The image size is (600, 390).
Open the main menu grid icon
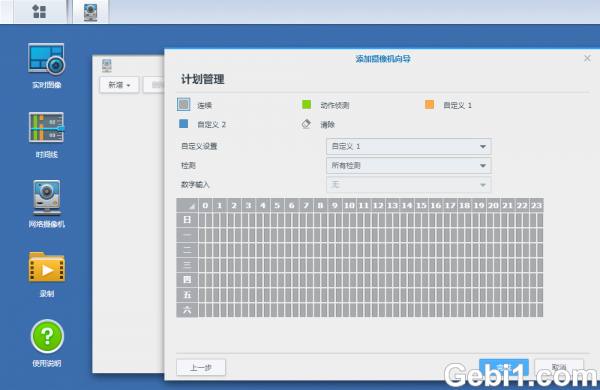point(39,11)
